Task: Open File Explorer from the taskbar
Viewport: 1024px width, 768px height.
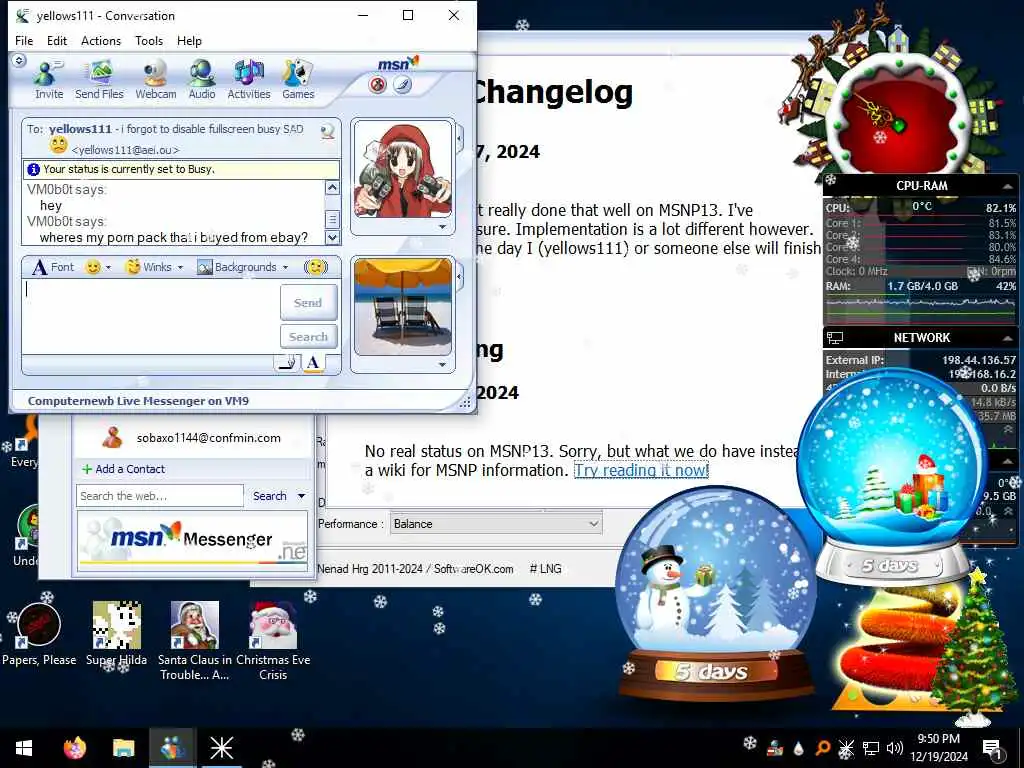Action: point(123,748)
